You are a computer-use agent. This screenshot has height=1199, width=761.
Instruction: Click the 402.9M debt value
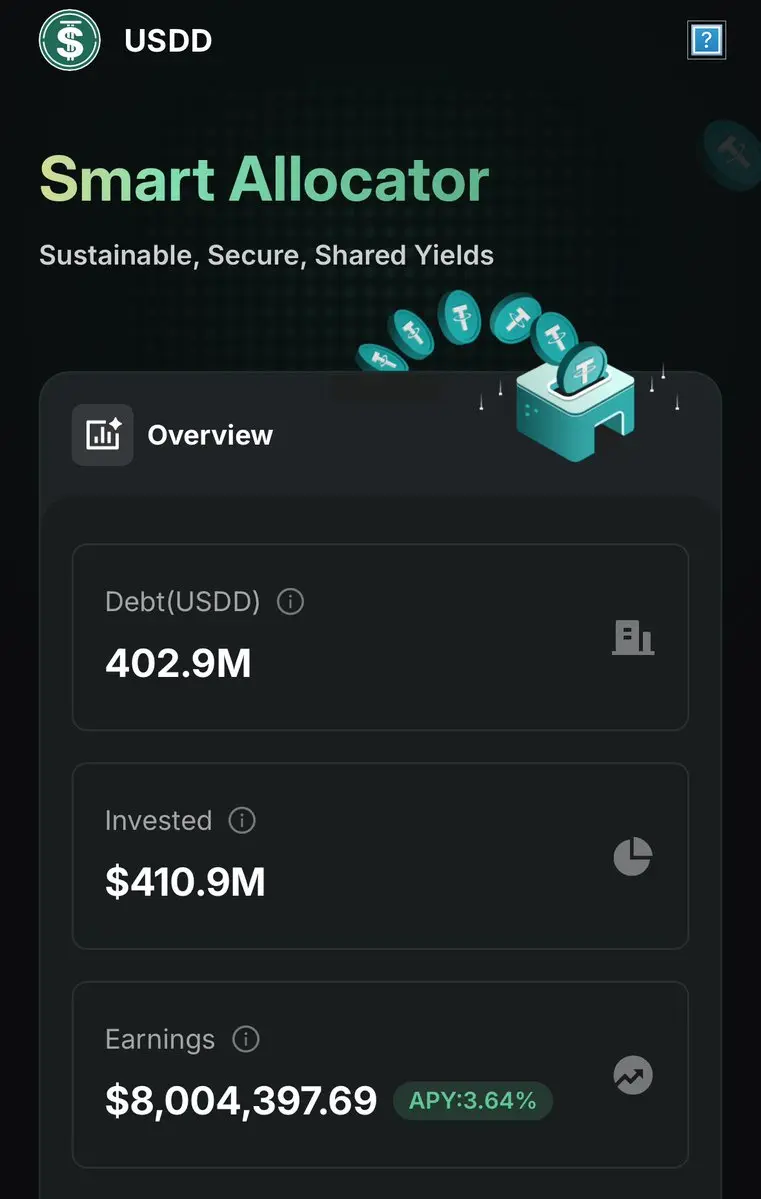(178, 663)
